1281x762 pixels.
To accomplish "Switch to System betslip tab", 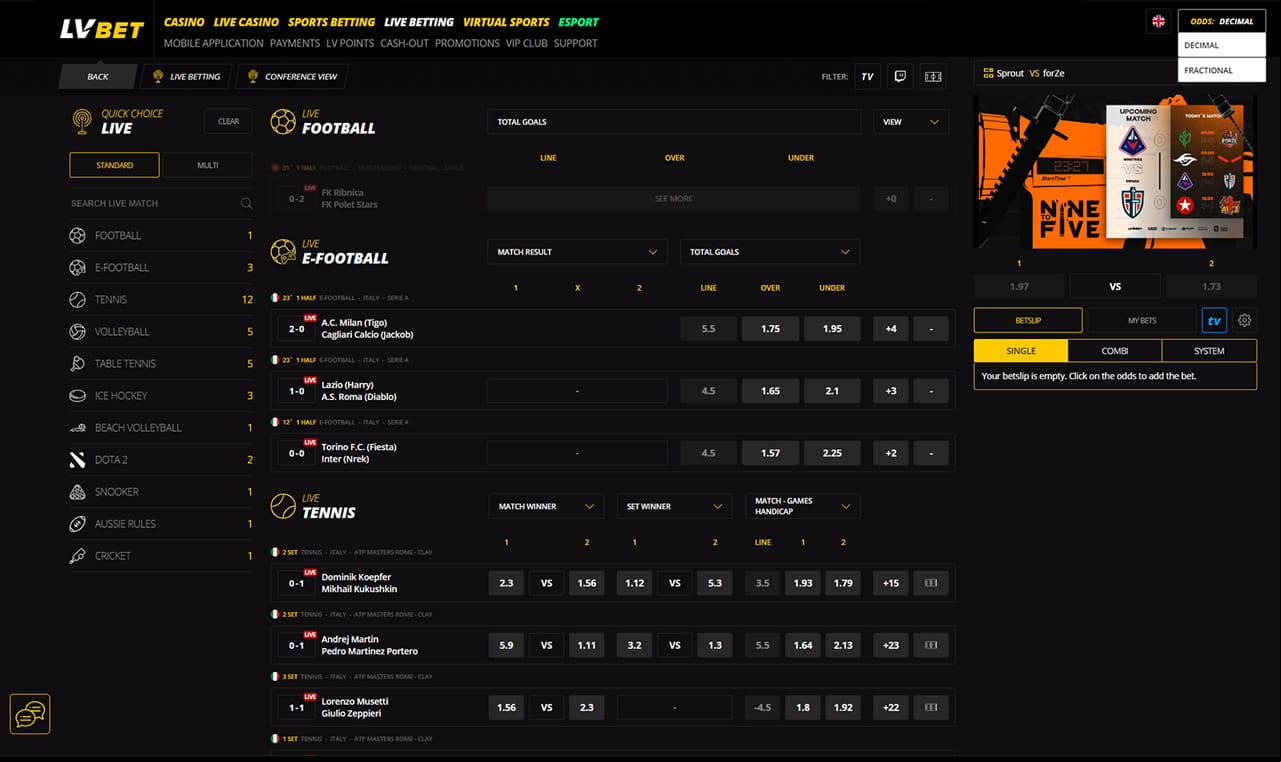I will (1209, 351).
